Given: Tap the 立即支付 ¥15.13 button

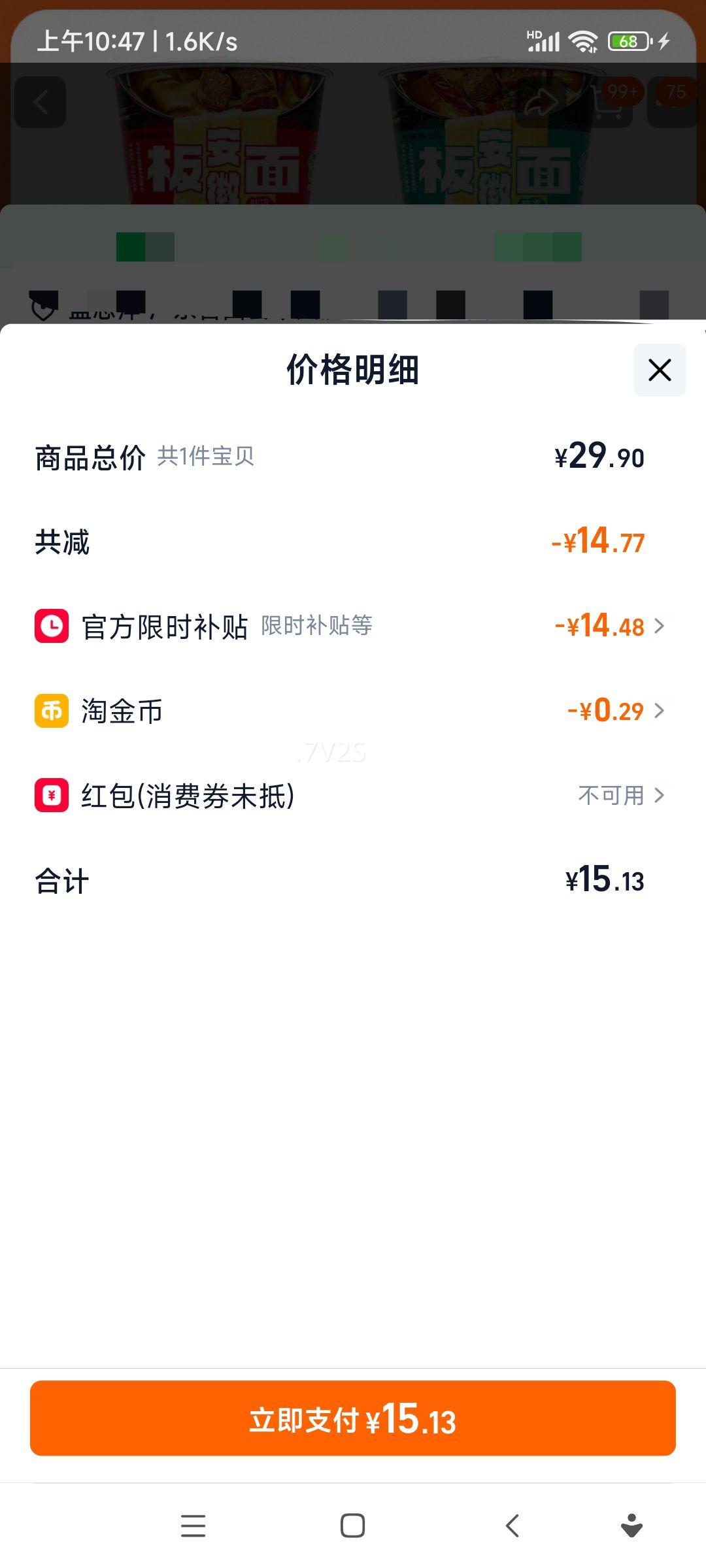Looking at the screenshot, I should coord(353,1418).
